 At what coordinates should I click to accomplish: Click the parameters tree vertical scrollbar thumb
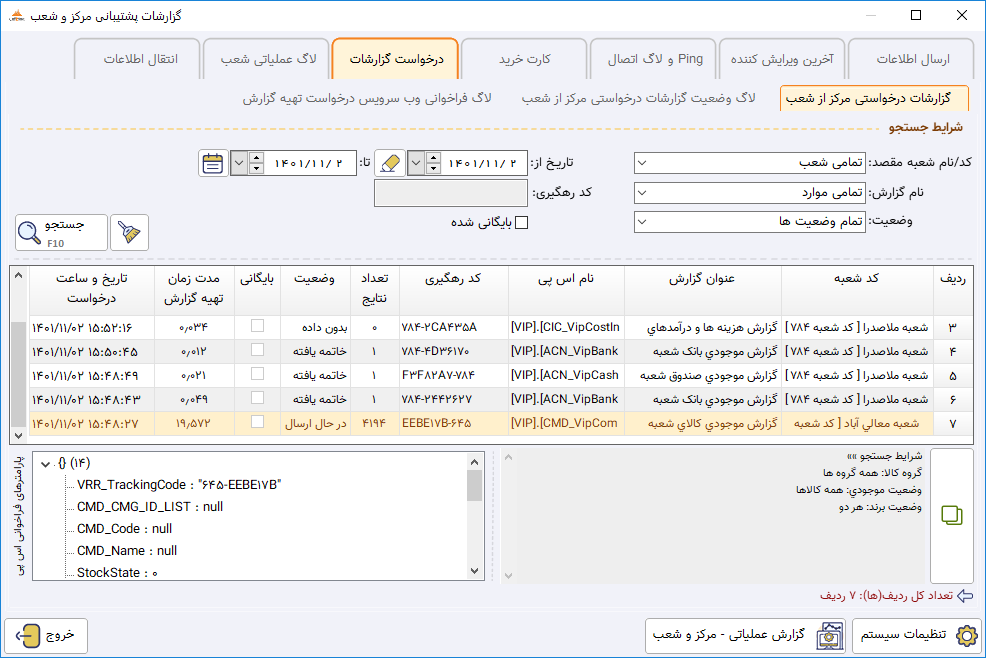click(x=475, y=485)
